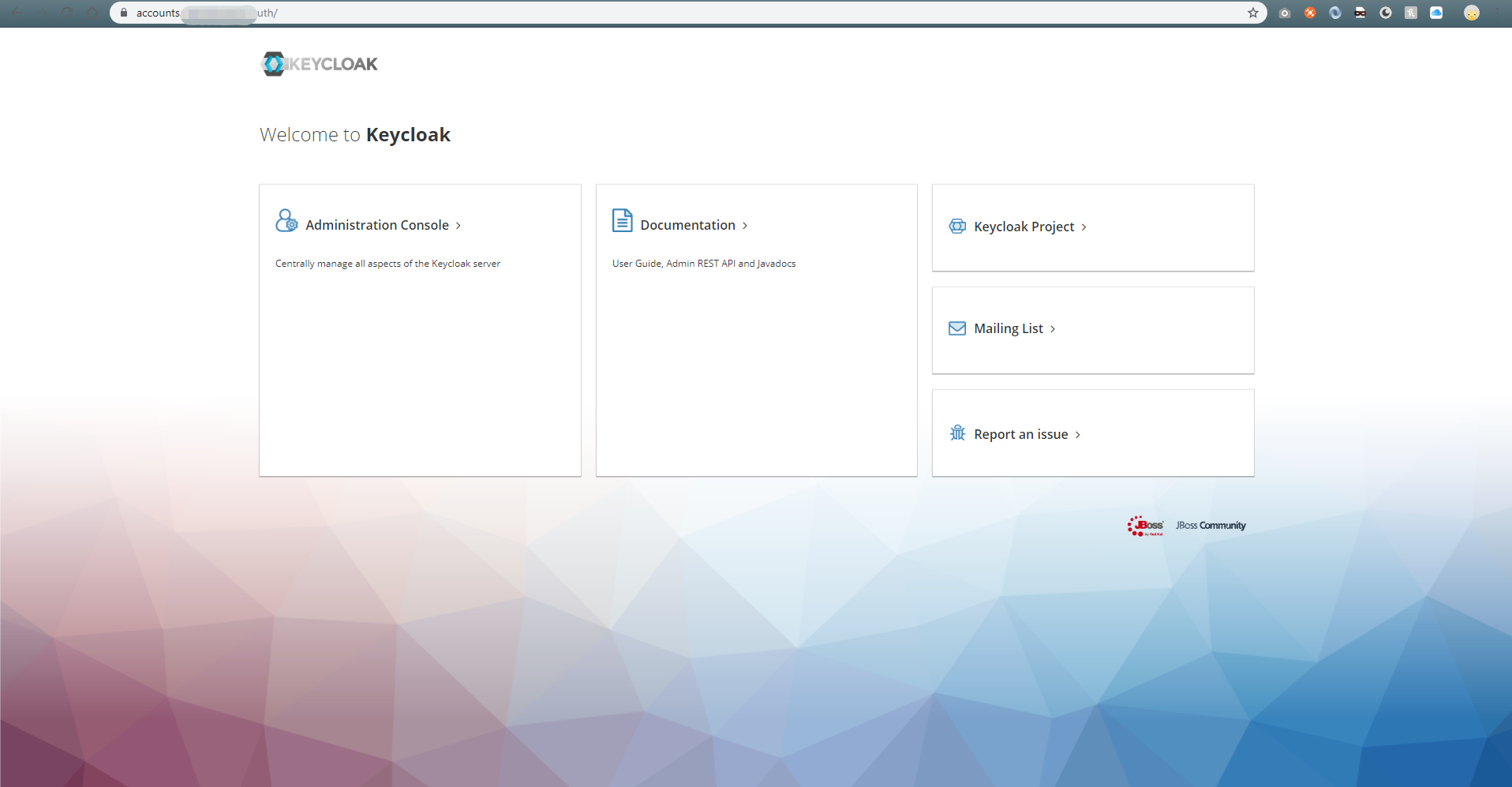Click the bug icon for Report an issue
The image size is (1512, 787).
[x=957, y=433]
